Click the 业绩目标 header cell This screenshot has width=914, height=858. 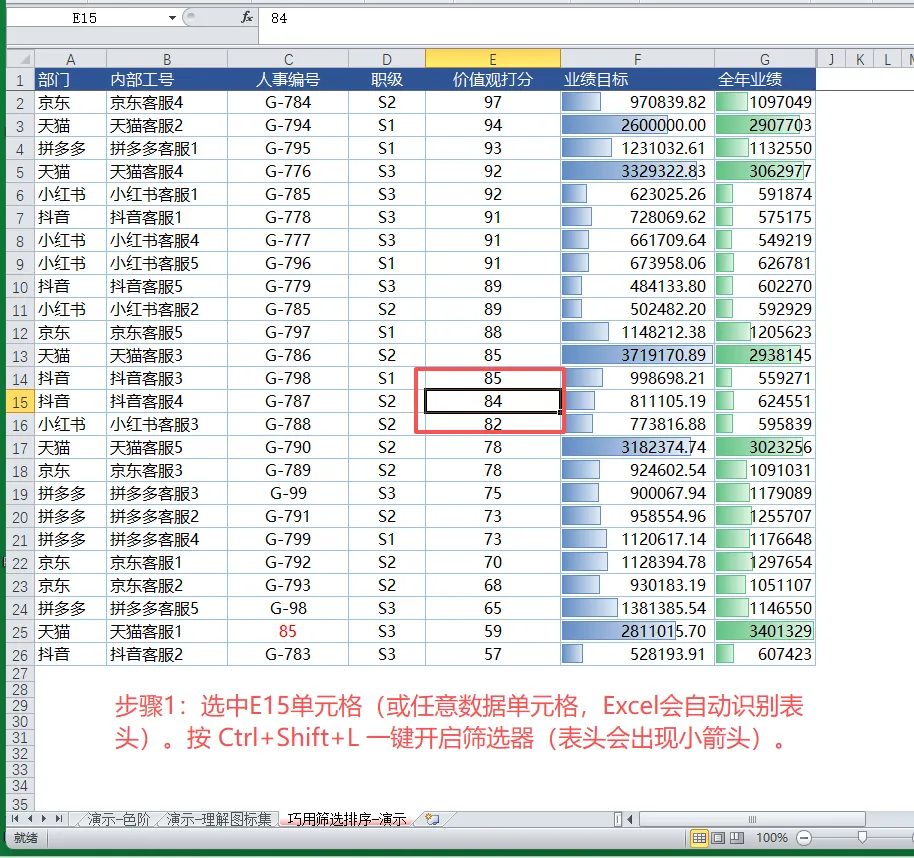(x=638, y=79)
